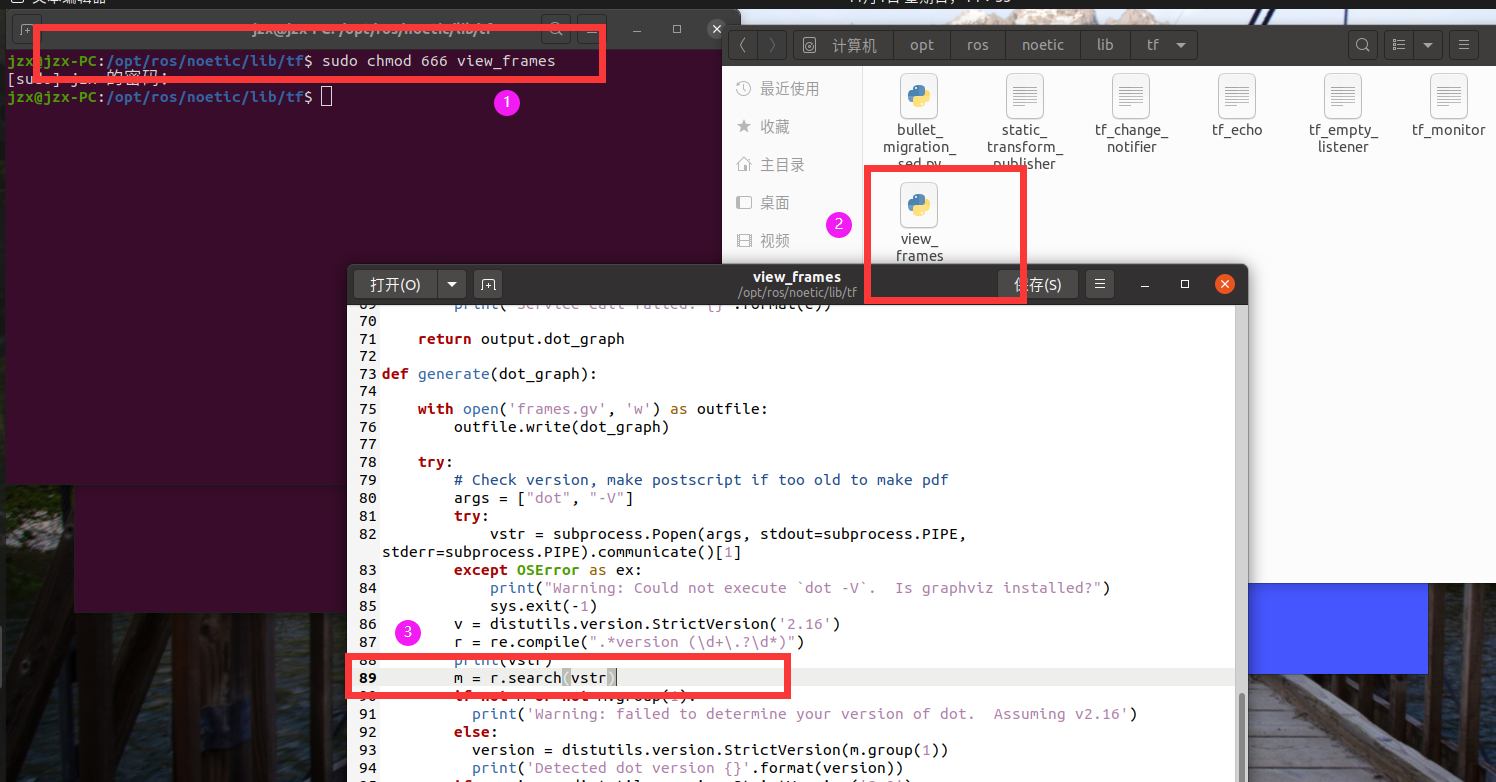Click the terminal's search icon
Image resolution: width=1496 pixels, height=782 pixels.
[556, 29]
